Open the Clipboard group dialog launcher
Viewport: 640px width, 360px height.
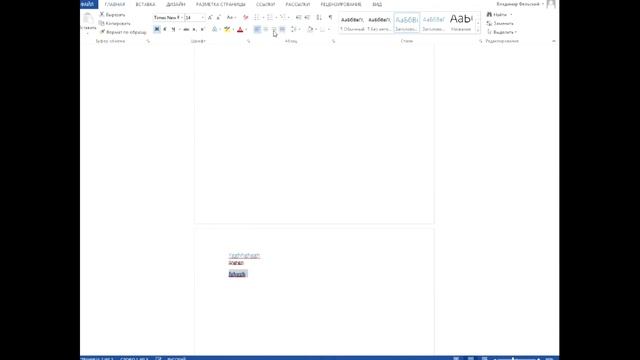pyautogui.click(x=148, y=41)
